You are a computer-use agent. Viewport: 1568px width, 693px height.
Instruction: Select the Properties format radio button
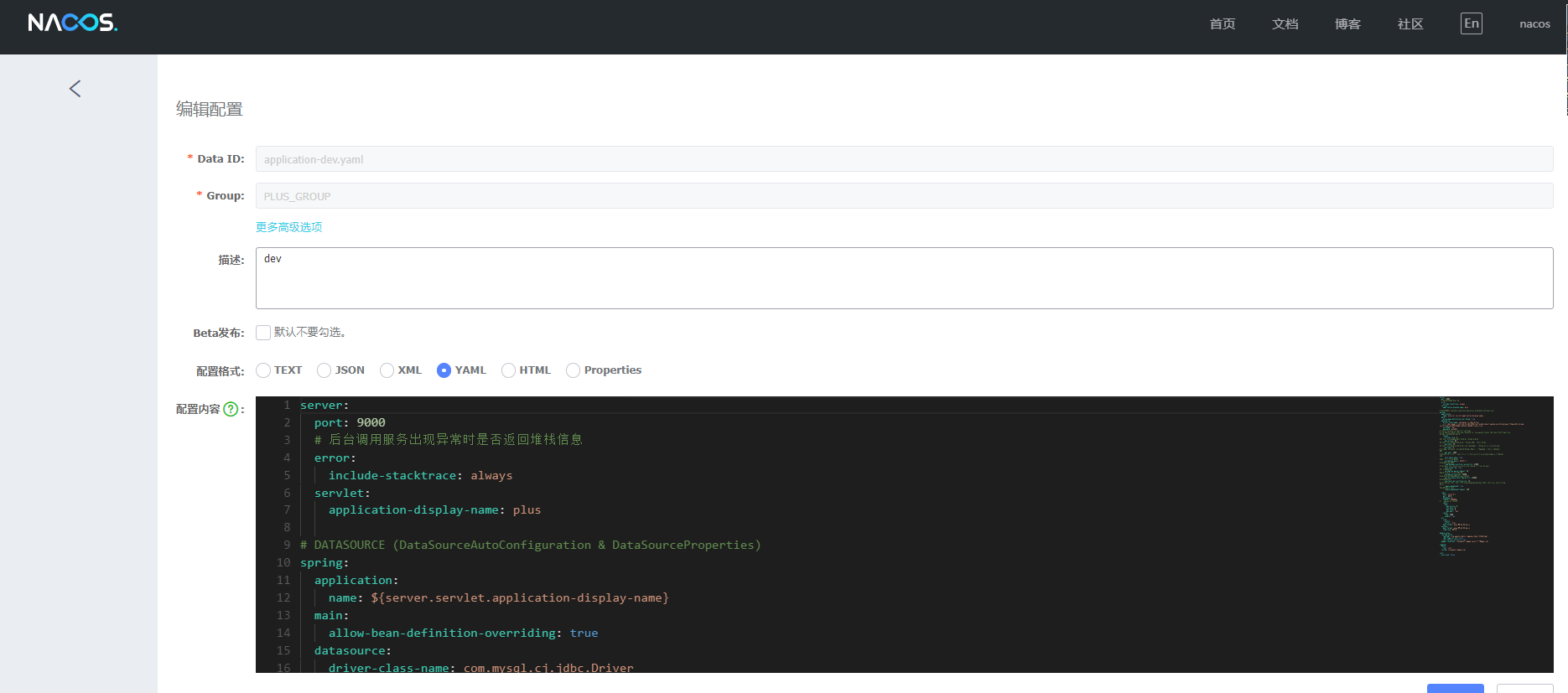point(574,370)
